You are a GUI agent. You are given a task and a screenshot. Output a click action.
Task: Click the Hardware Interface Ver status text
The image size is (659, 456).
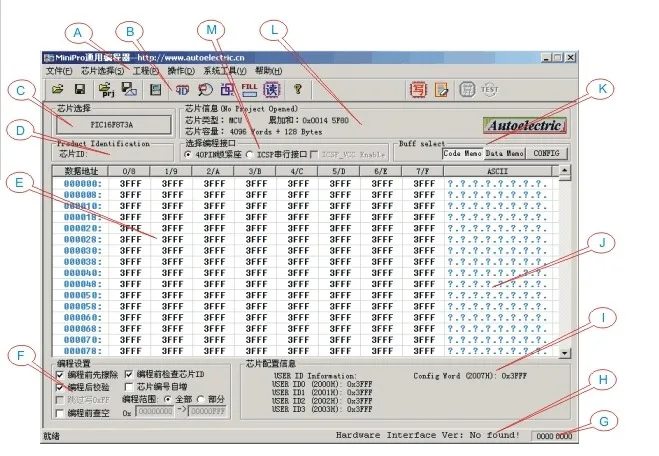click(x=427, y=435)
